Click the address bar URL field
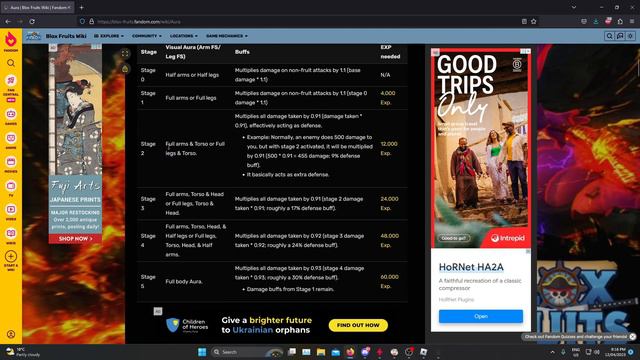This screenshot has height=360, width=640. (302, 21)
